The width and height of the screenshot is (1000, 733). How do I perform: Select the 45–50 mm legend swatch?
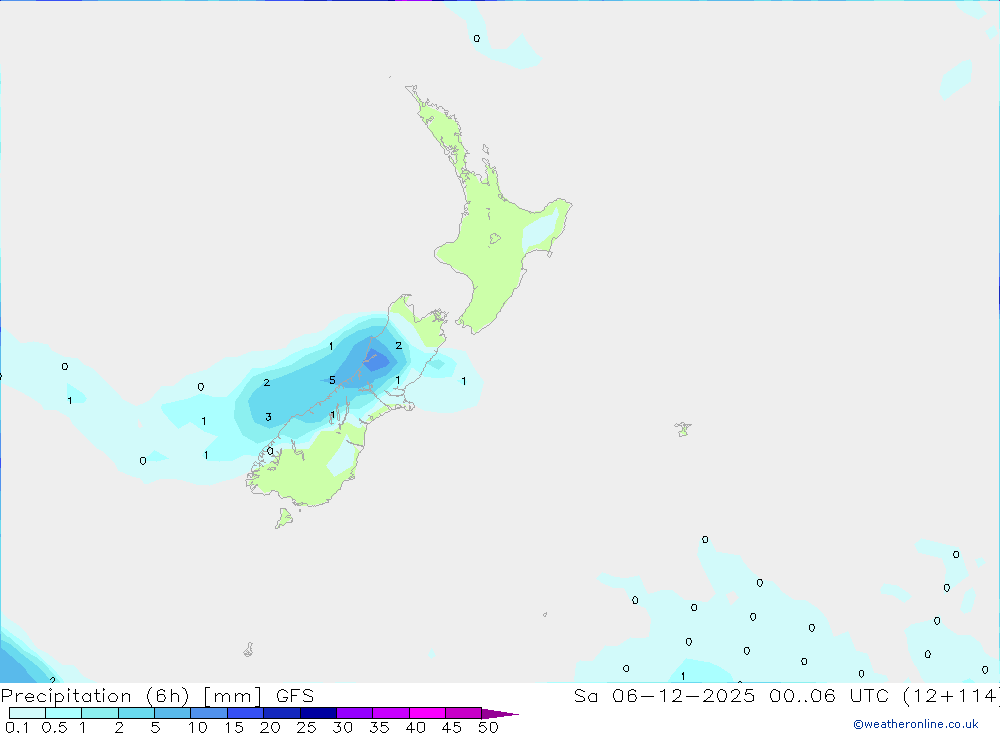(x=464, y=713)
